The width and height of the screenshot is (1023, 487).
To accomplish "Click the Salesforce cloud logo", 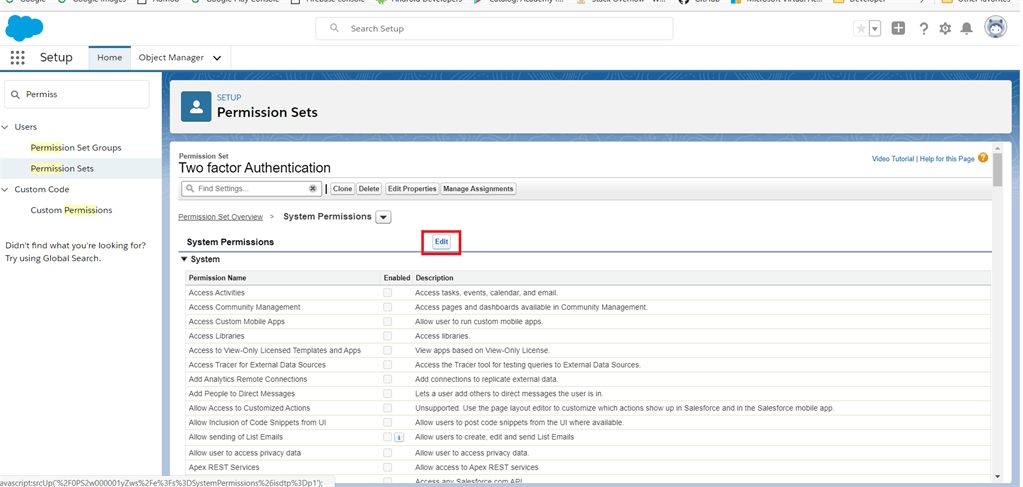I will [x=24, y=28].
